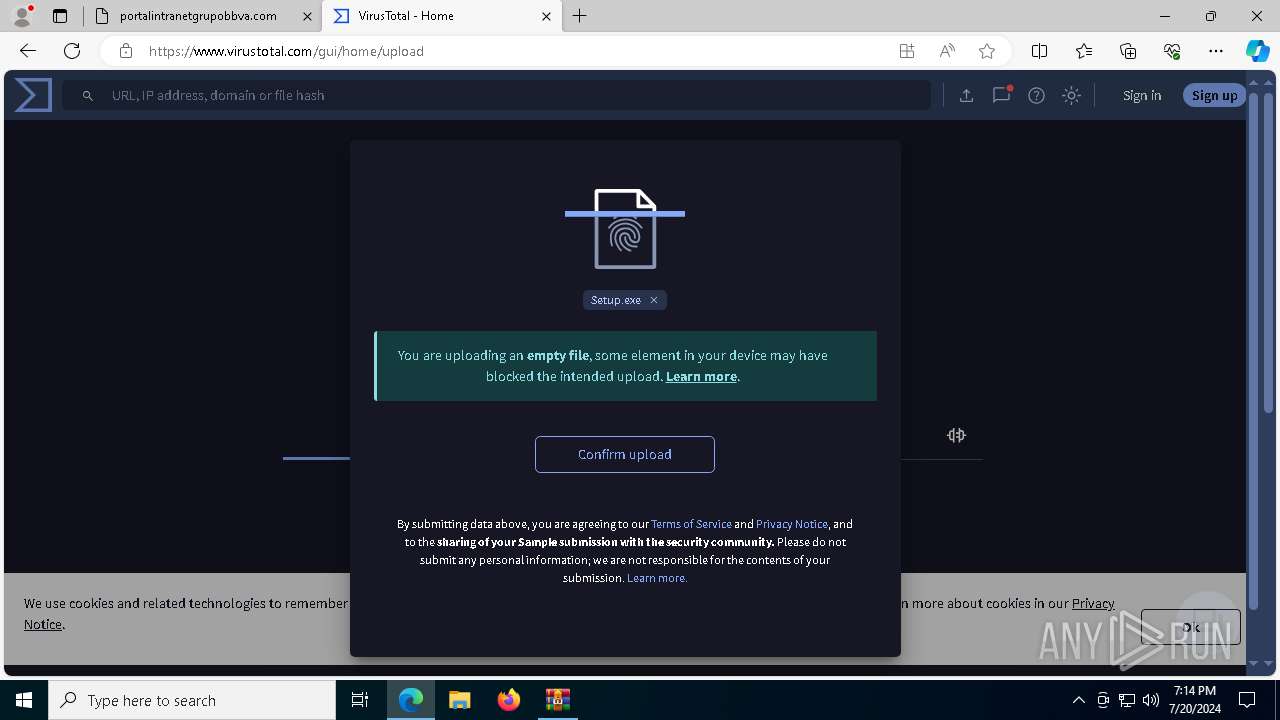Focus the URL, IP address, domain search field
This screenshot has height=720, width=1280.
pos(497,95)
